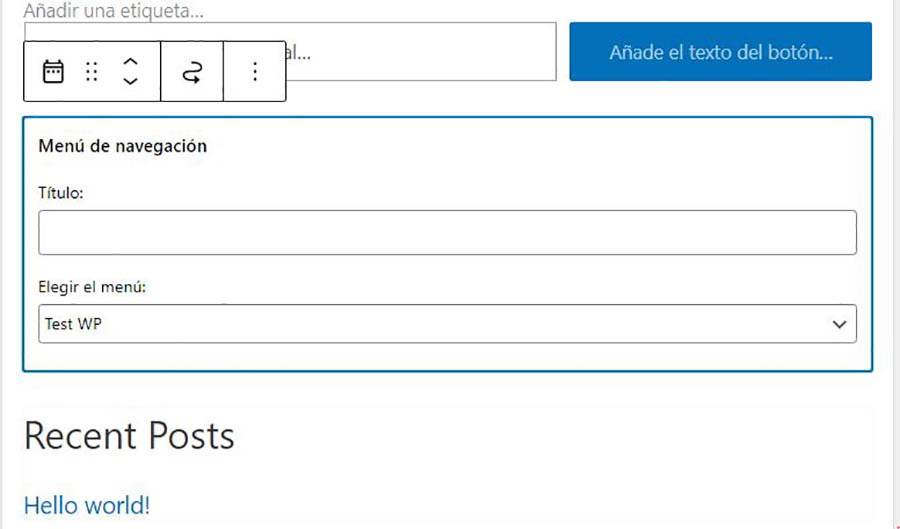Click the calendar block type icon
The width and height of the screenshot is (900, 529).
[53, 72]
